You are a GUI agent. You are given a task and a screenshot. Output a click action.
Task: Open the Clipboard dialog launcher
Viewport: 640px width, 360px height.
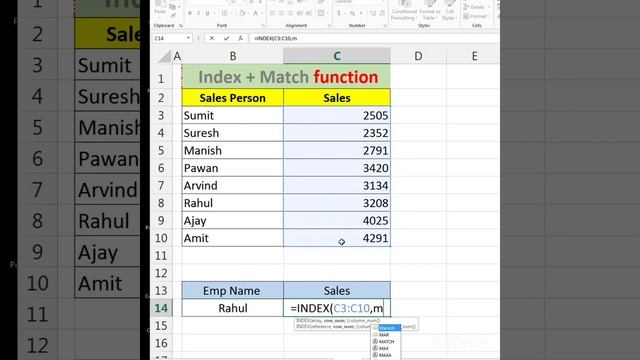click(x=180, y=26)
